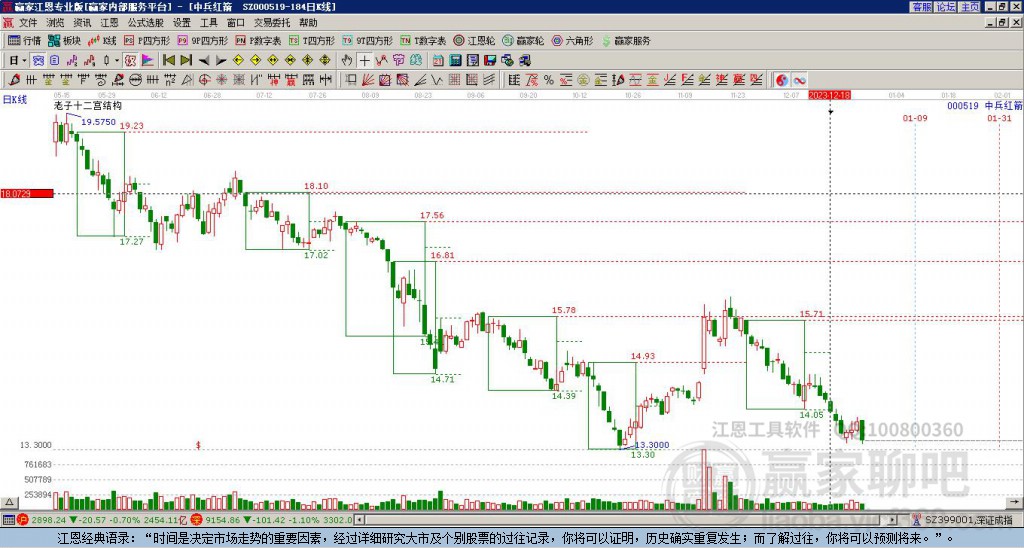Image resolution: width=1024 pixels, height=548 pixels.
Task: Click the 01-31 date projection label
Action: [x=999, y=118]
